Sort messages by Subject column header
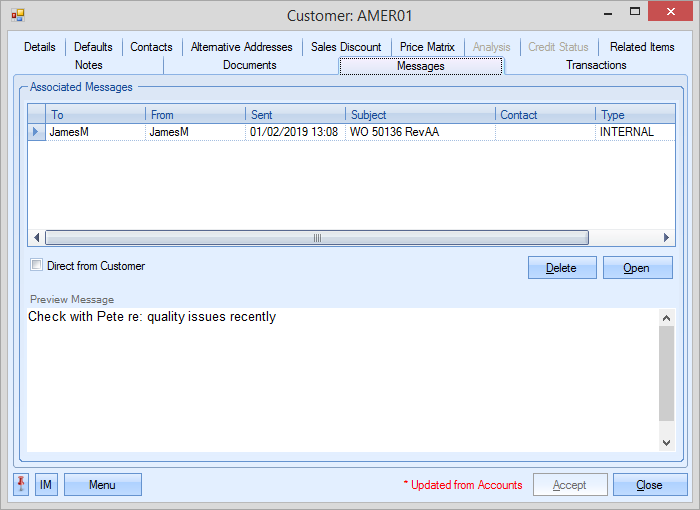700x510 pixels. 420,115
